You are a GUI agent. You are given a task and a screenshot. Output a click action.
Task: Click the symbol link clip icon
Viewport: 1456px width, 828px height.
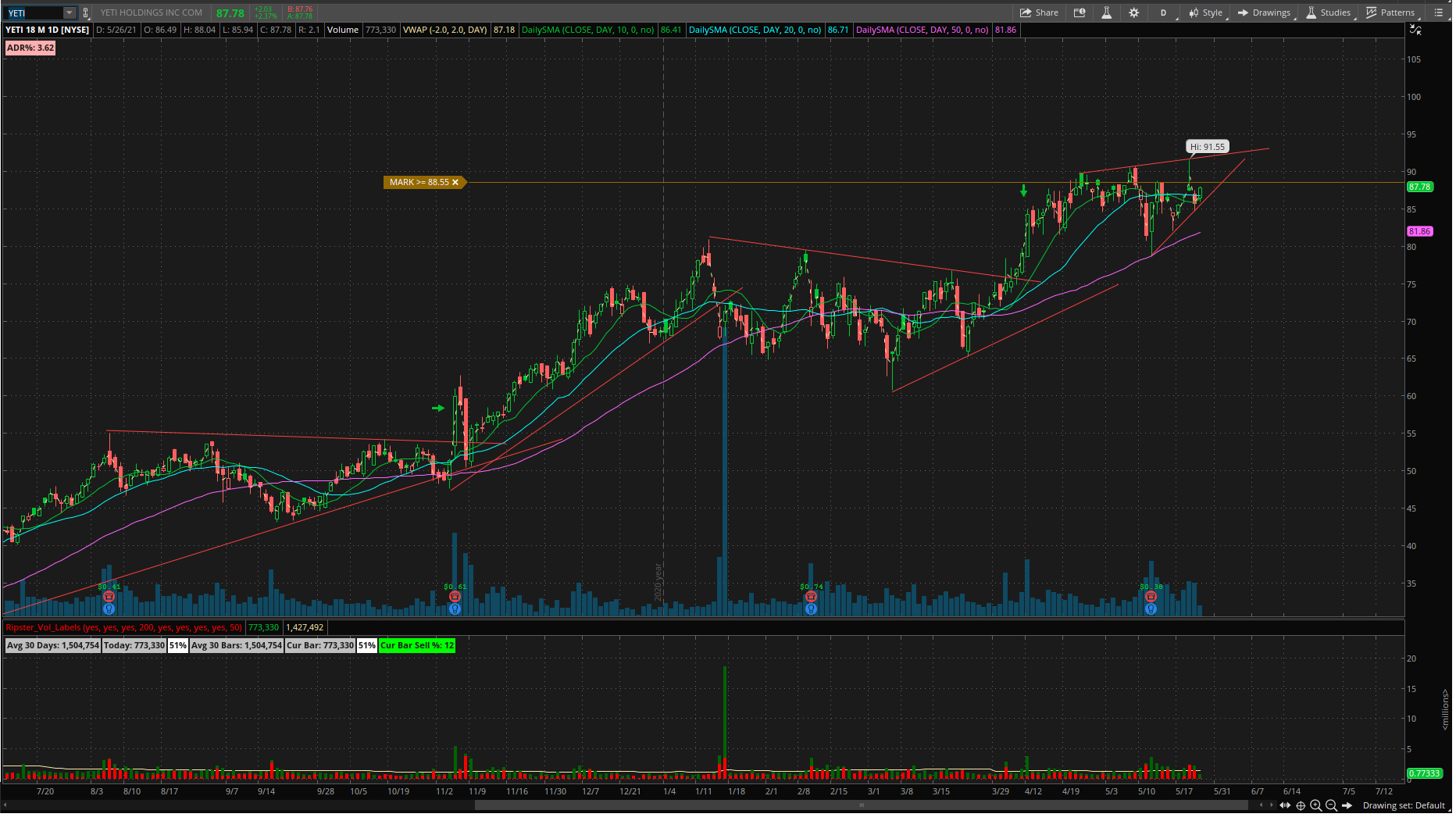pos(85,12)
